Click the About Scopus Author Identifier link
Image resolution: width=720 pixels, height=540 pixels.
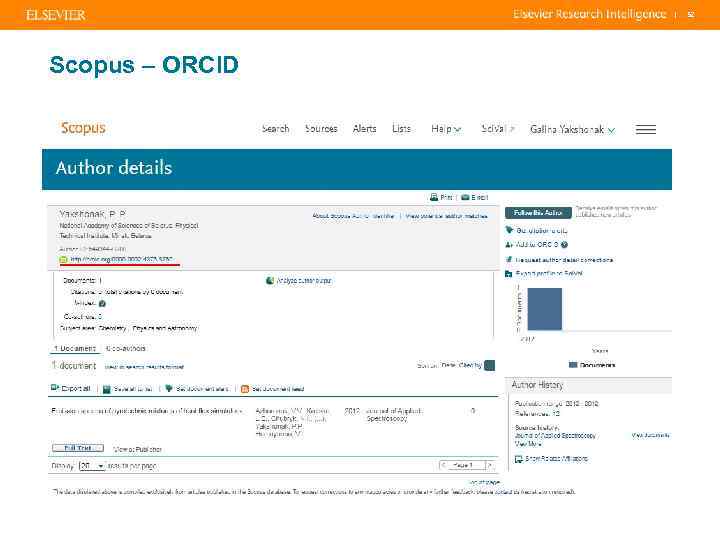(x=353, y=216)
